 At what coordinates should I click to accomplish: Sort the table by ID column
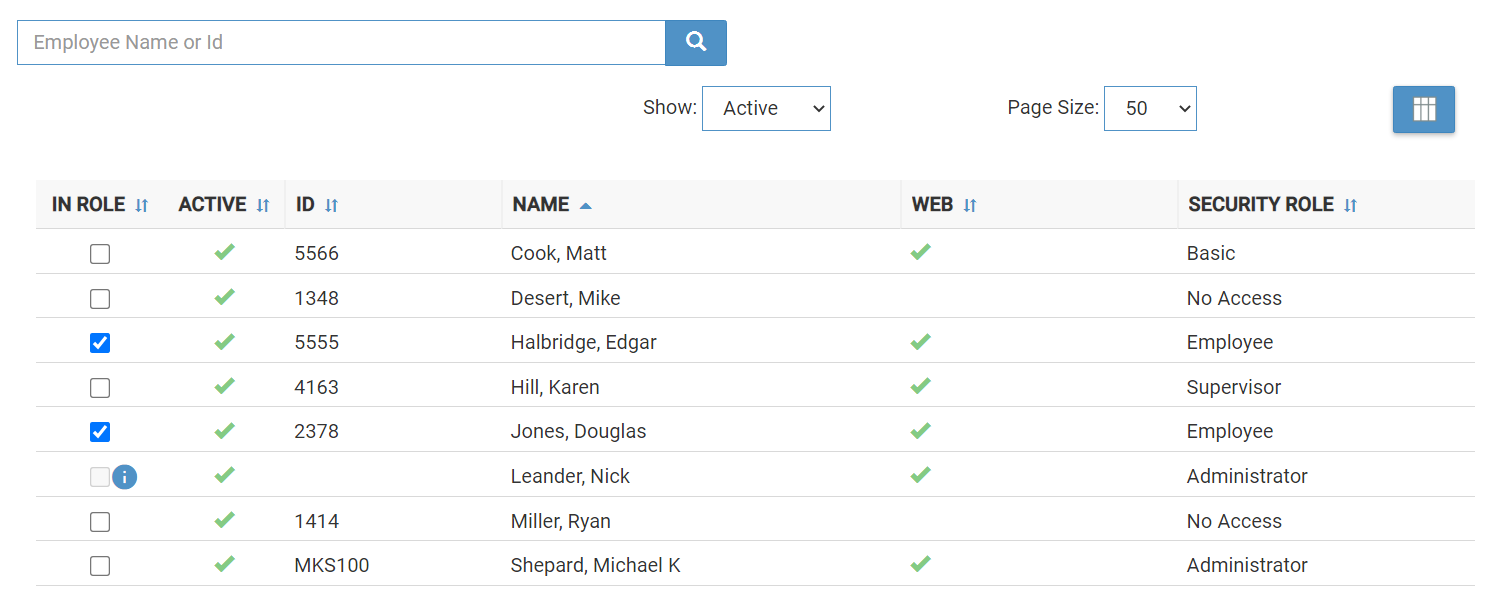(x=331, y=205)
